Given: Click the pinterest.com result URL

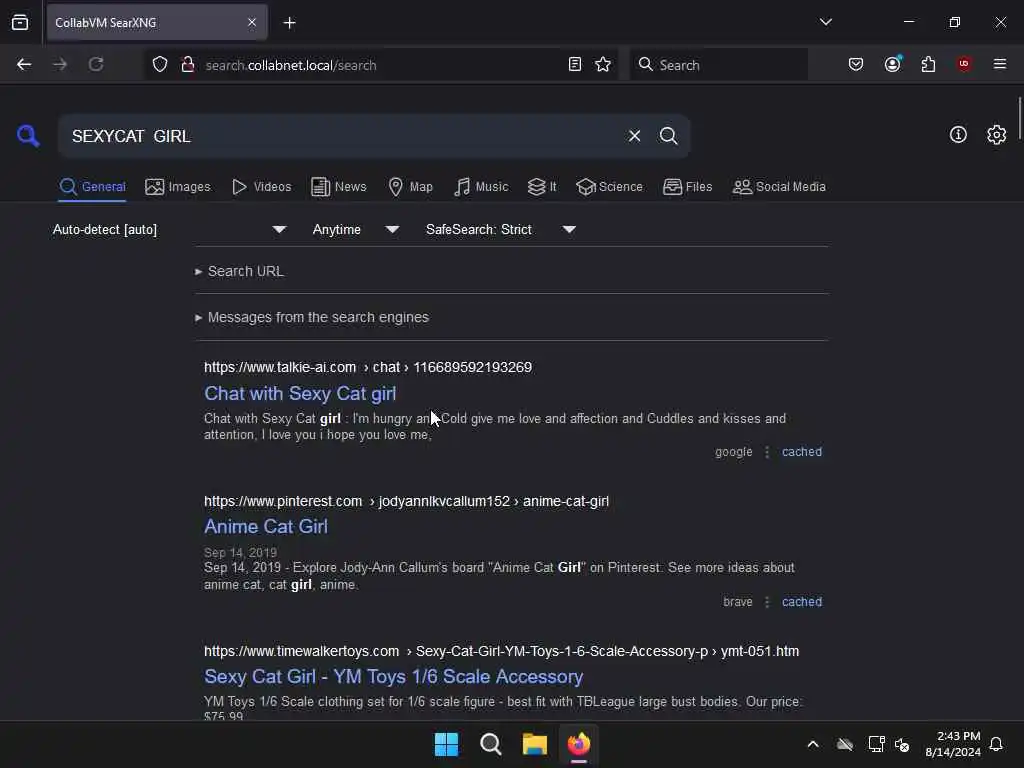Looking at the screenshot, I should pos(406,501).
